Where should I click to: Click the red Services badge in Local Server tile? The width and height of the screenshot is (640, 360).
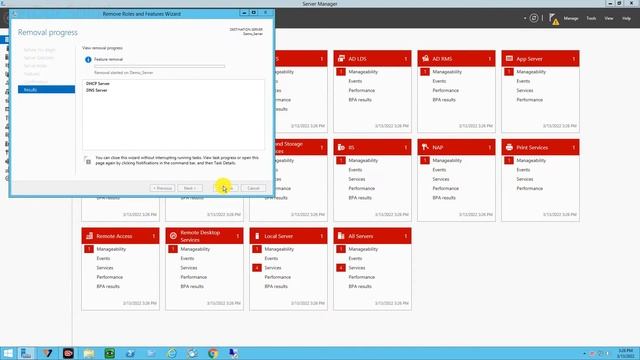257,268
